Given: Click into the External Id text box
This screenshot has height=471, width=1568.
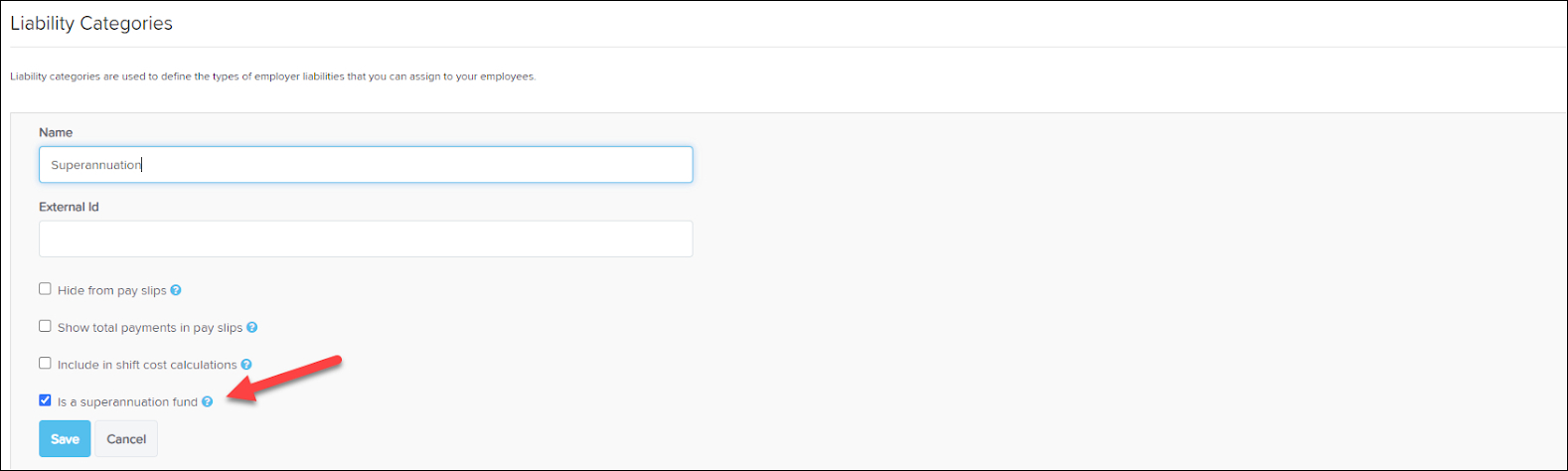Looking at the screenshot, I should click(366, 238).
